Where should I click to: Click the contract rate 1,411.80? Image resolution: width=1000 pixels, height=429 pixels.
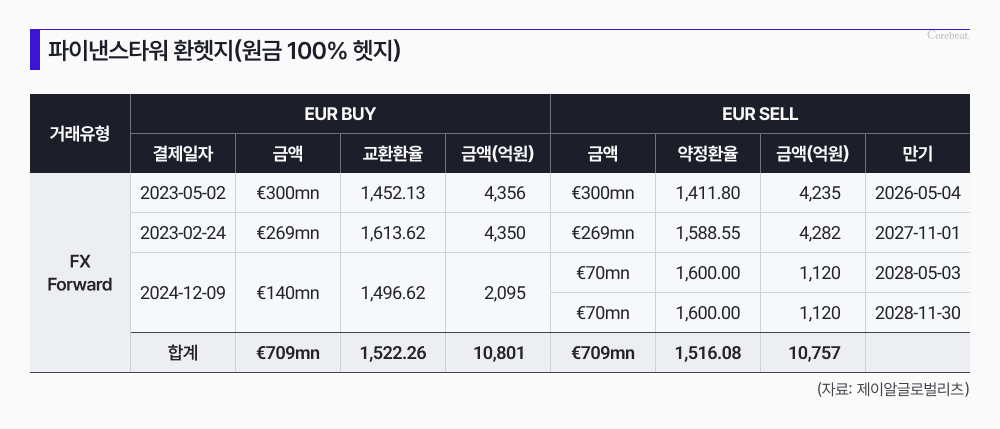(x=708, y=193)
